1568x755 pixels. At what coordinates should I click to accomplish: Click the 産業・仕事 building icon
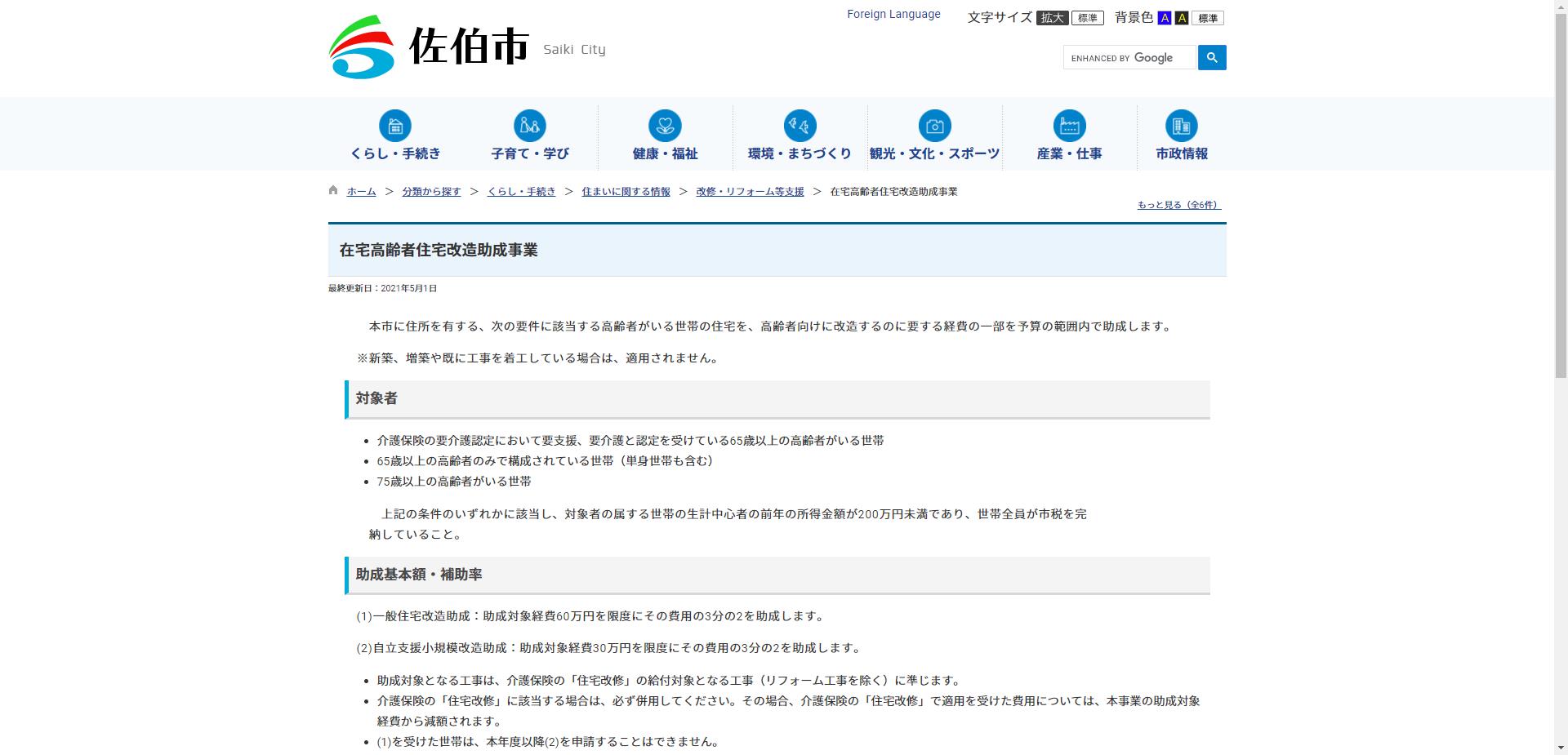(1068, 125)
